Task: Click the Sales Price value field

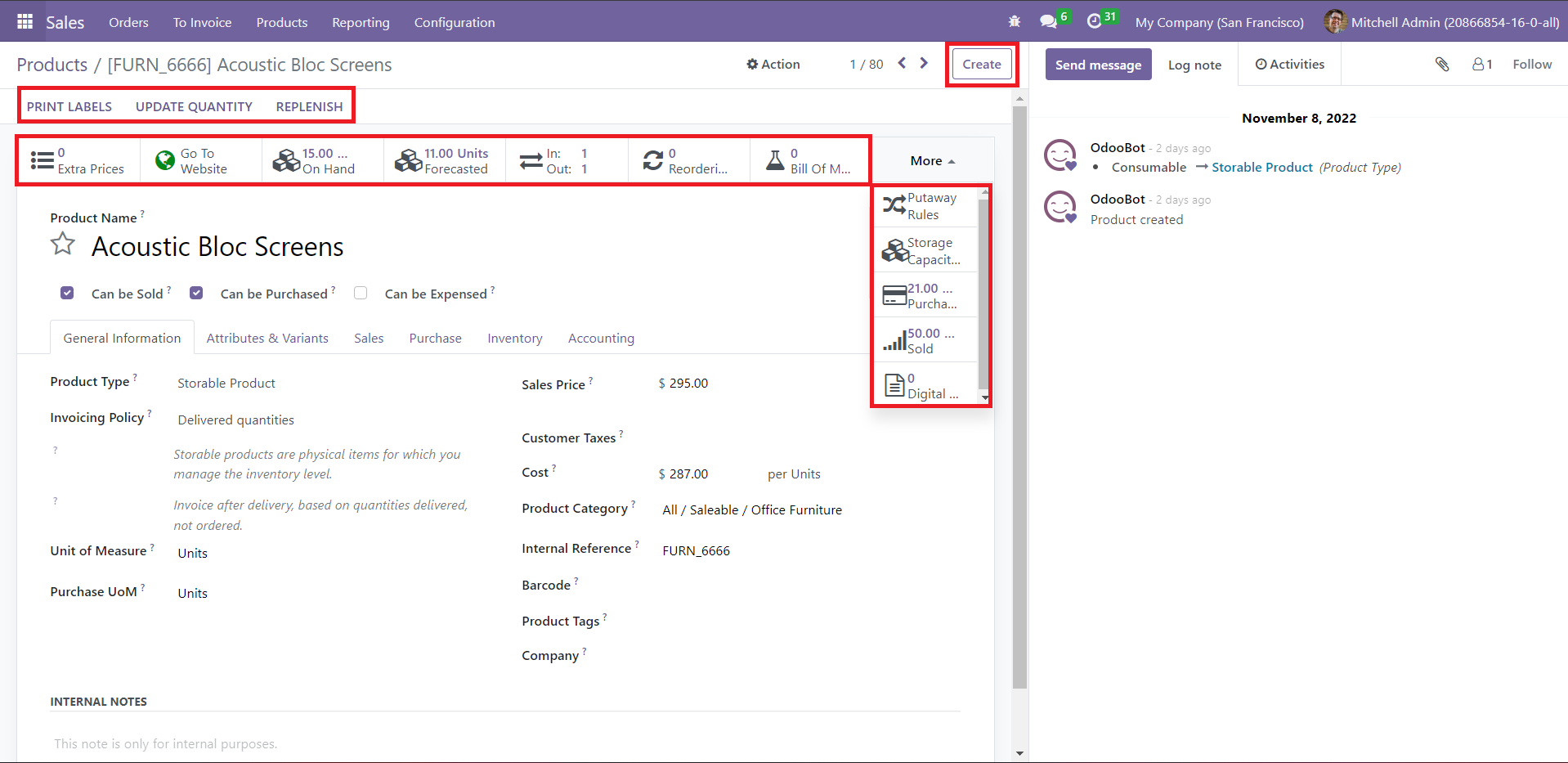Action: 689,383
